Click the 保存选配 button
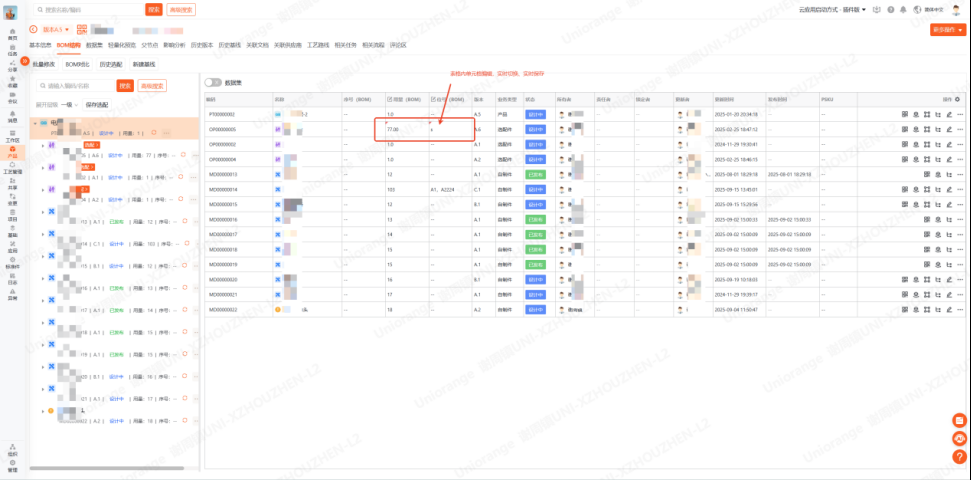Image resolution: width=971 pixels, height=480 pixels. point(97,104)
